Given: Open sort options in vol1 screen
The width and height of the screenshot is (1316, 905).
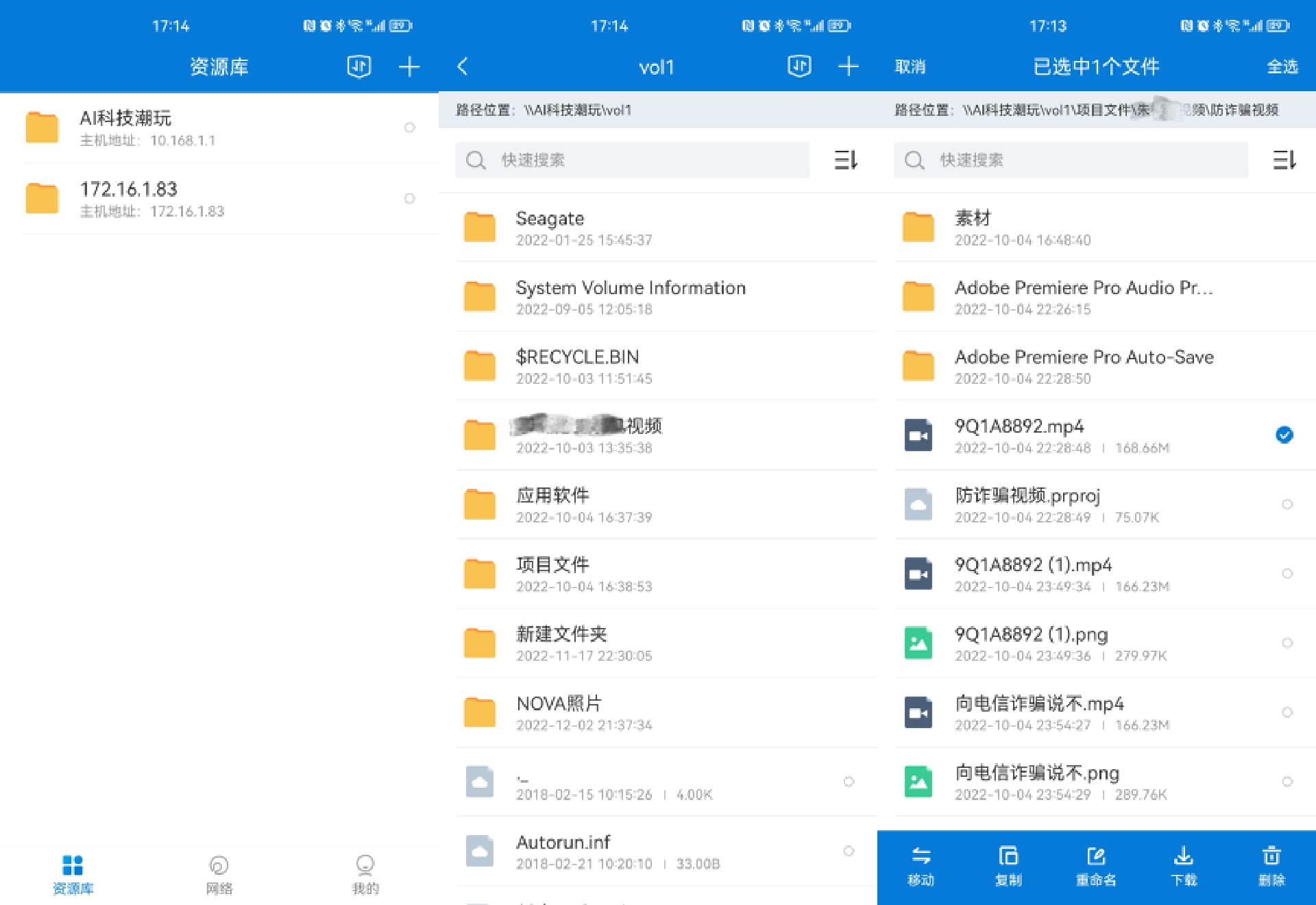Looking at the screenshot, I should click(x=846, y=160).
